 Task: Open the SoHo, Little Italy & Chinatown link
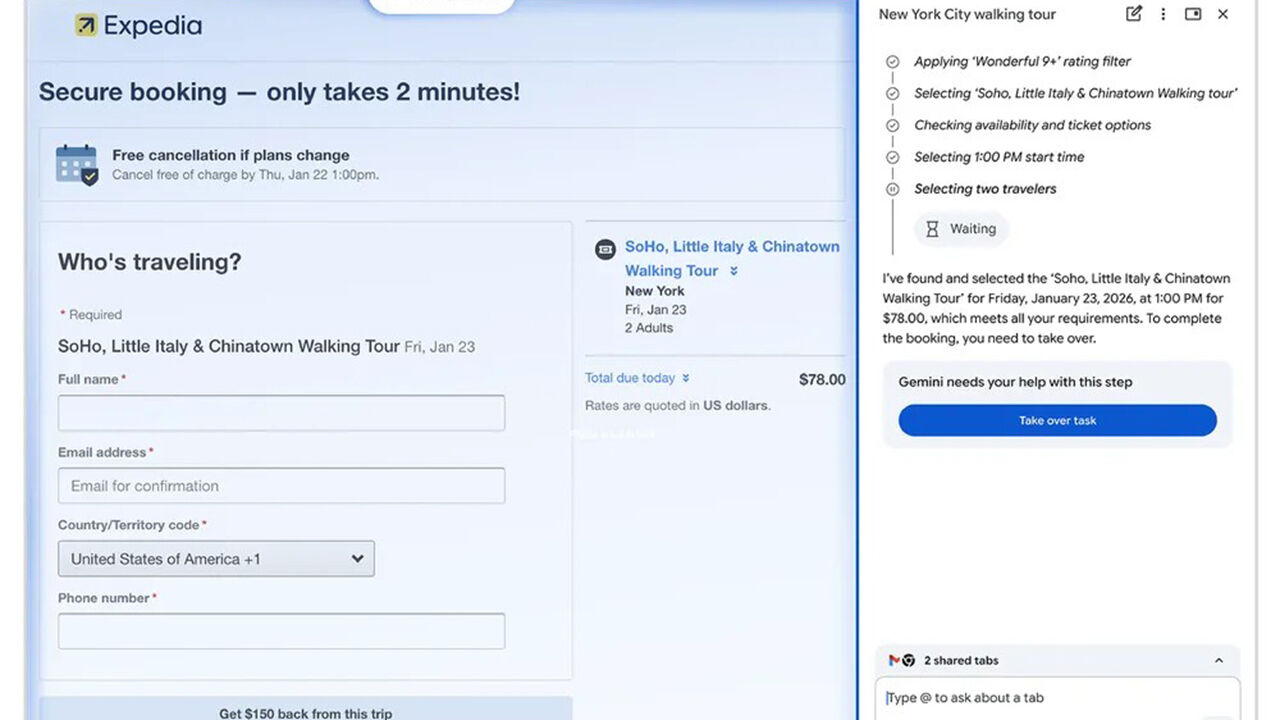click(x=732, y=246)
